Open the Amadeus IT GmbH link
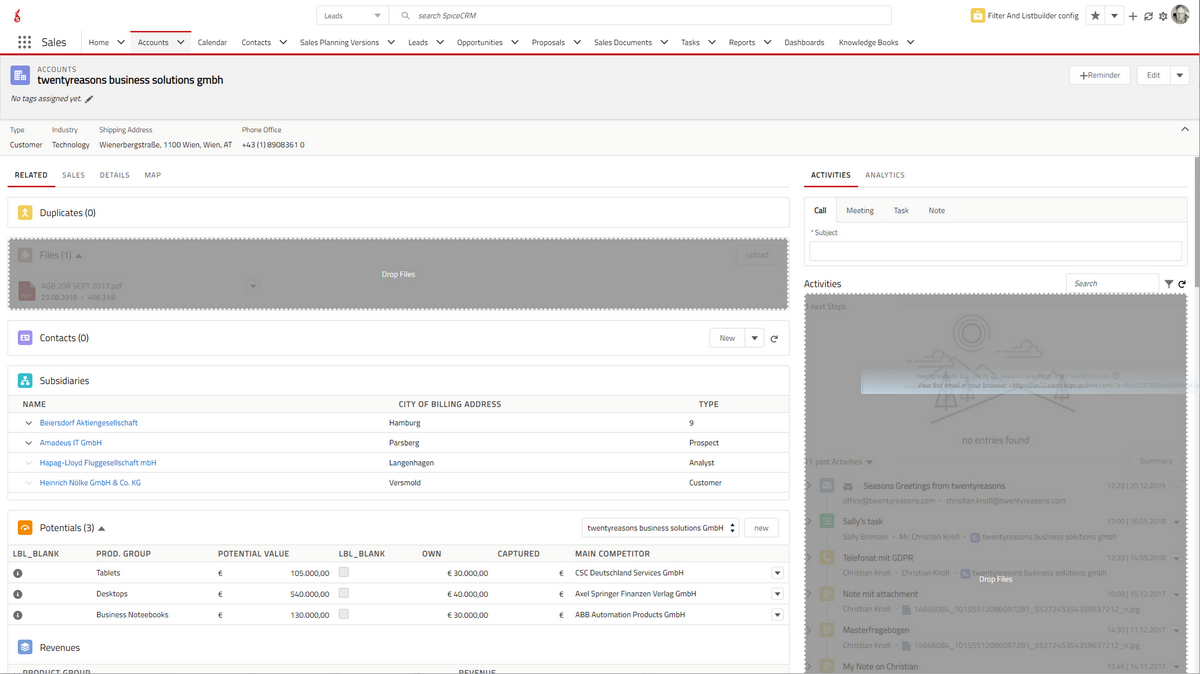This screenshot has height=674, width=1200. coord(71,443)
